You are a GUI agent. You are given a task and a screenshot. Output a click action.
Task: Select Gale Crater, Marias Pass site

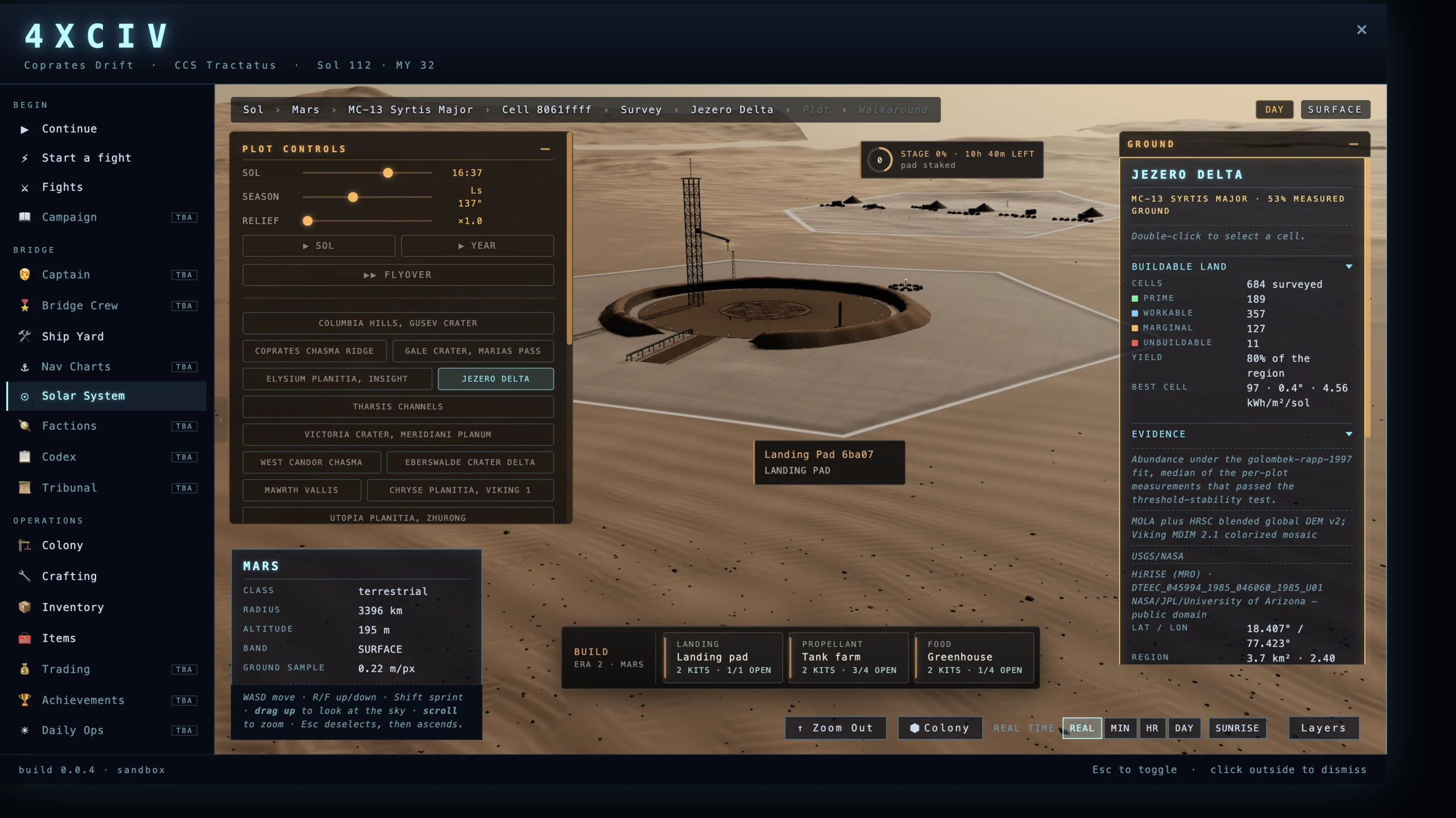473,351
